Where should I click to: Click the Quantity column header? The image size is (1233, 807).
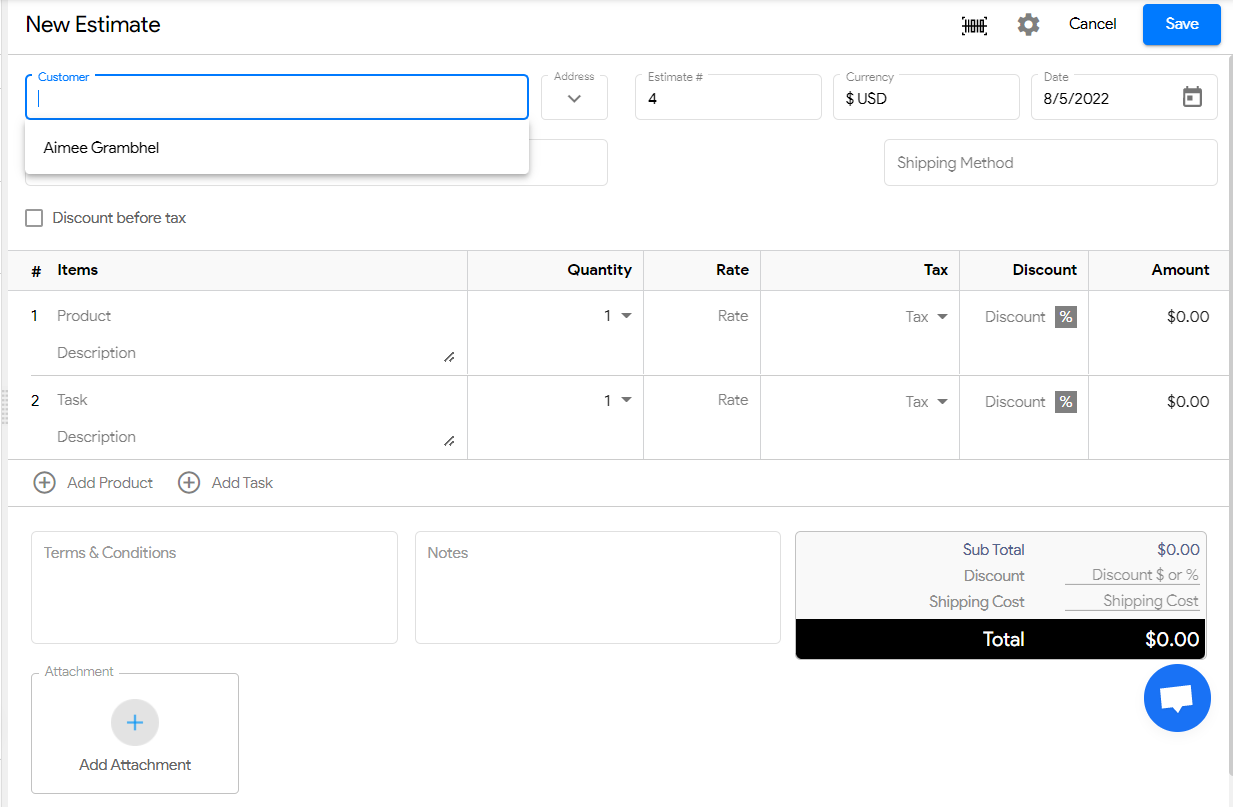click(599, 270)
